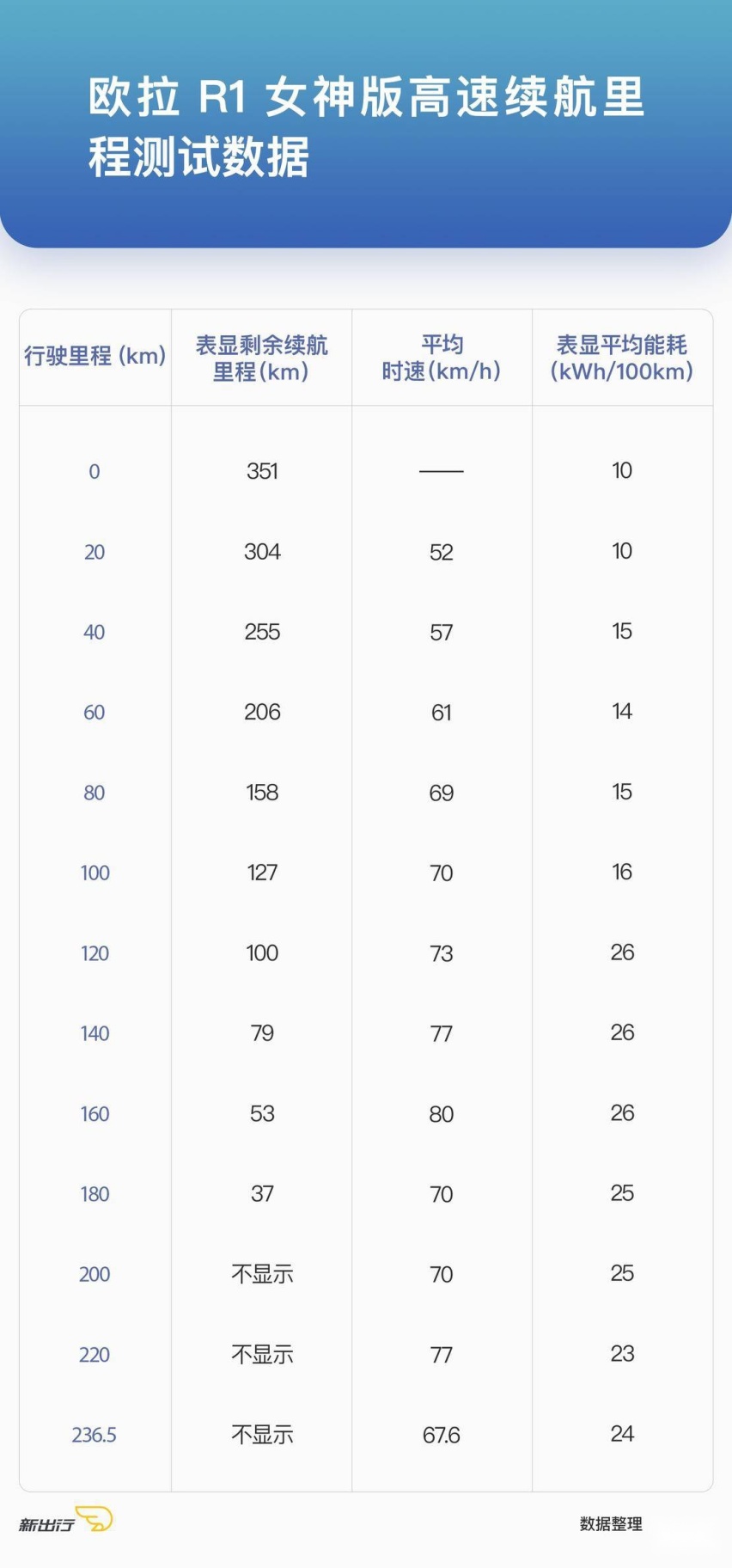Screen dimensions: 732x1568
Task: Select the mileage value 100 in first column
Action: (x=95, y=873)
